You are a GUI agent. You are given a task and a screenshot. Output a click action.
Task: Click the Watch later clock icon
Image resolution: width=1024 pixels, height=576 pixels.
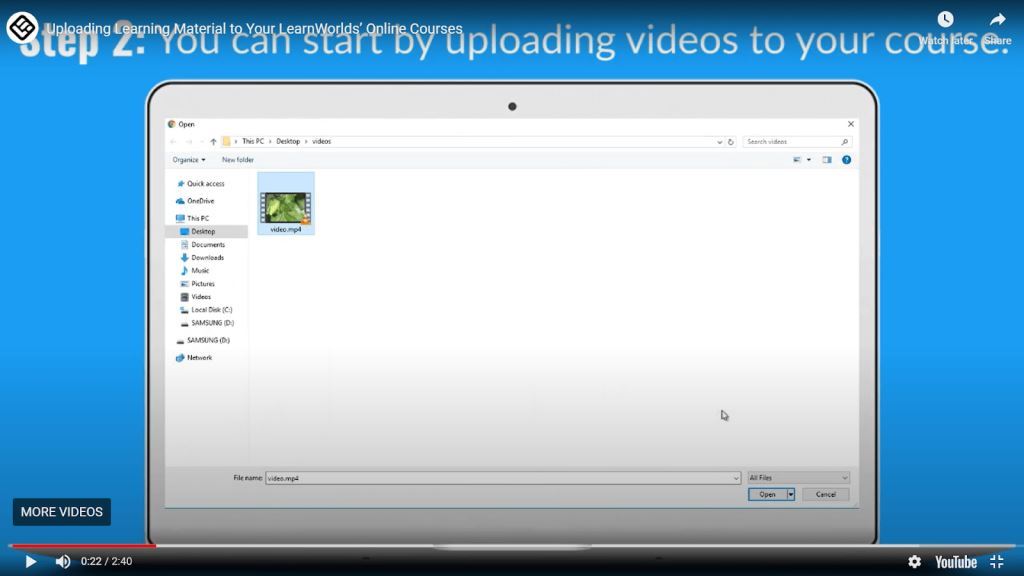point(945,20)
